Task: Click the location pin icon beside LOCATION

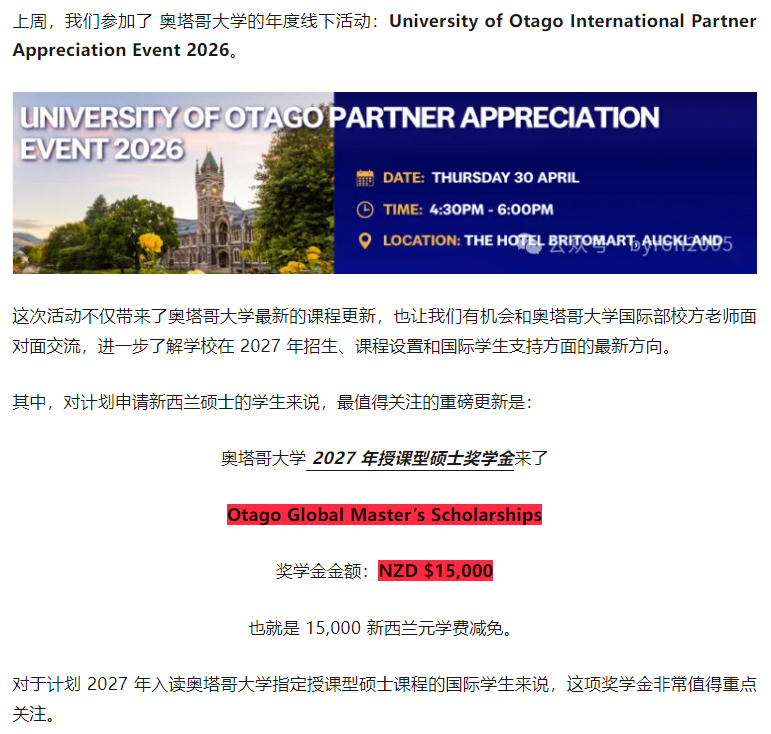Action: tap(365, 240)
